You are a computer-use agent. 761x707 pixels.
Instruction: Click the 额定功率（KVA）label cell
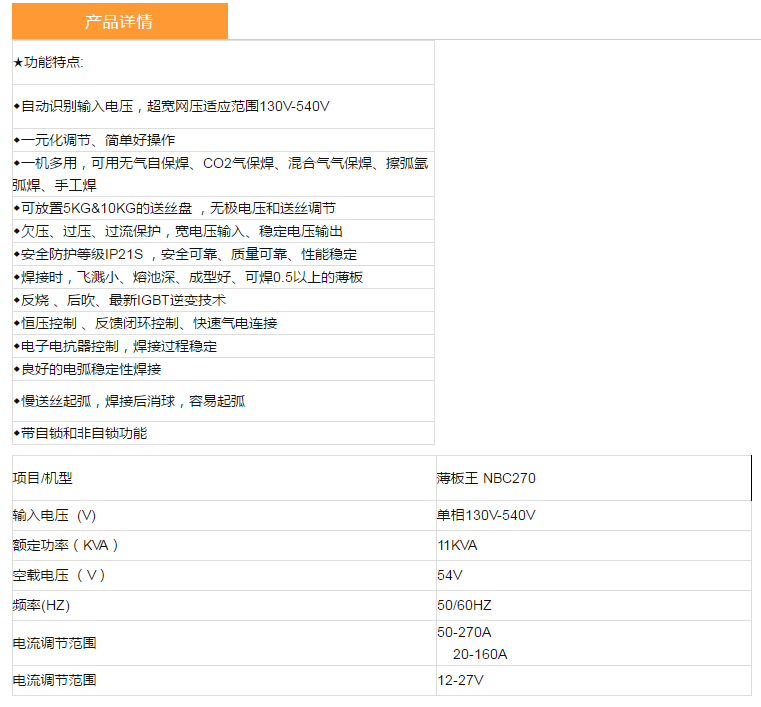(224, 545)
